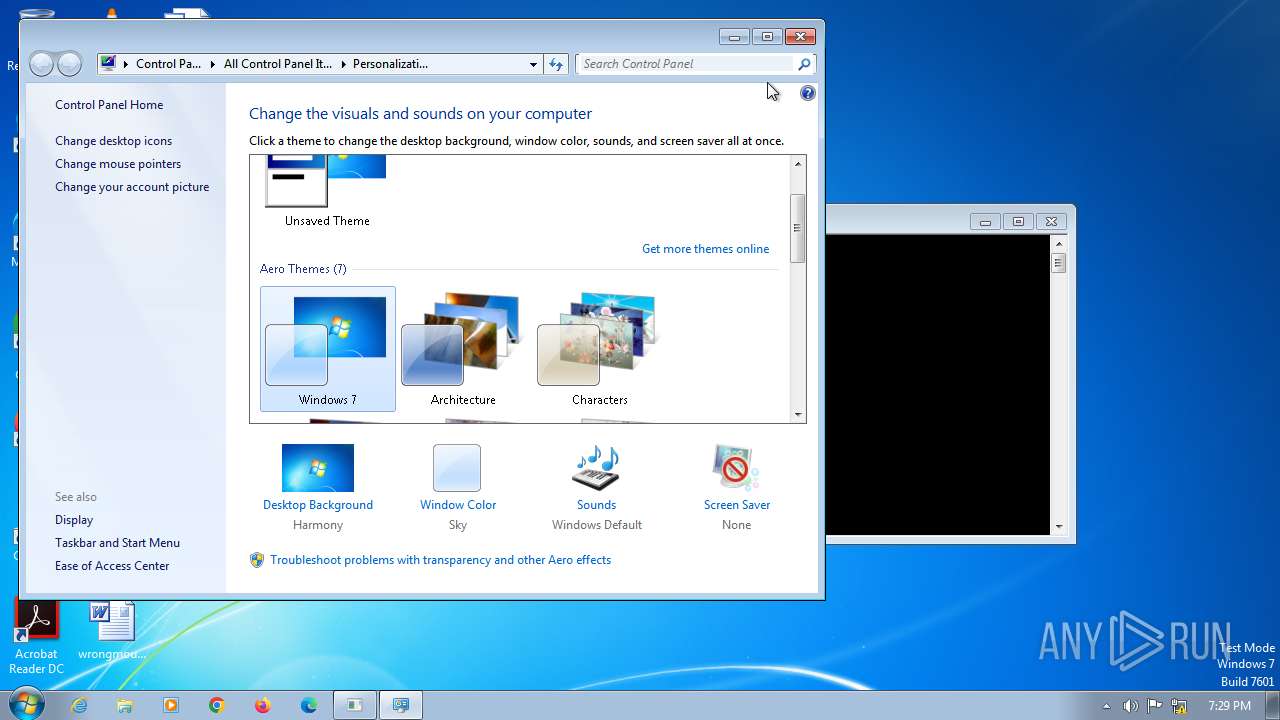Maximize the black background window

click(1018, 222)
